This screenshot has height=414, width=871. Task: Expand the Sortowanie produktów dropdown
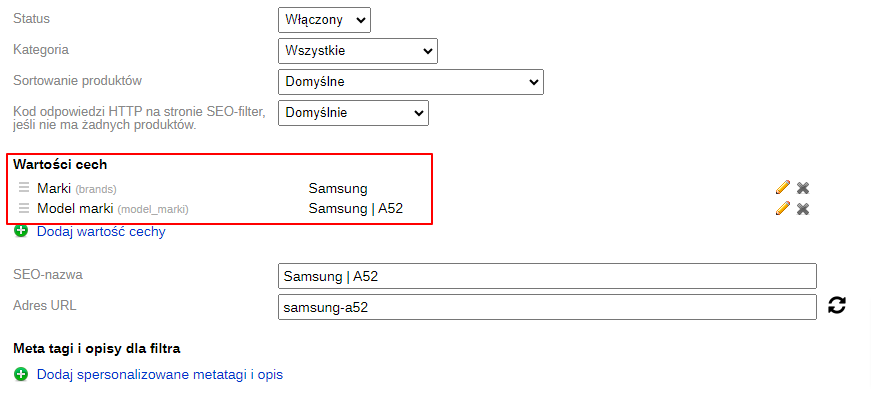point(411,82)
